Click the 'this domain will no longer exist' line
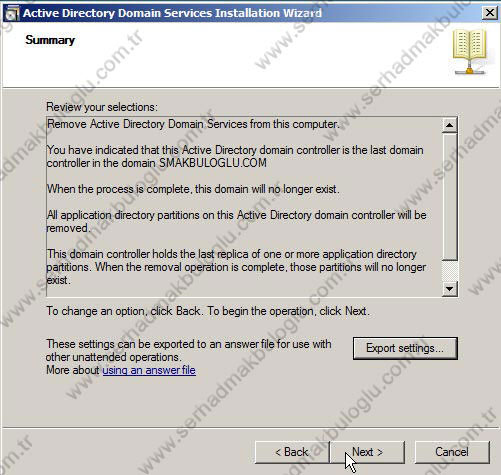The height and width of the screenshot is (475, 501). coord(193,189)
